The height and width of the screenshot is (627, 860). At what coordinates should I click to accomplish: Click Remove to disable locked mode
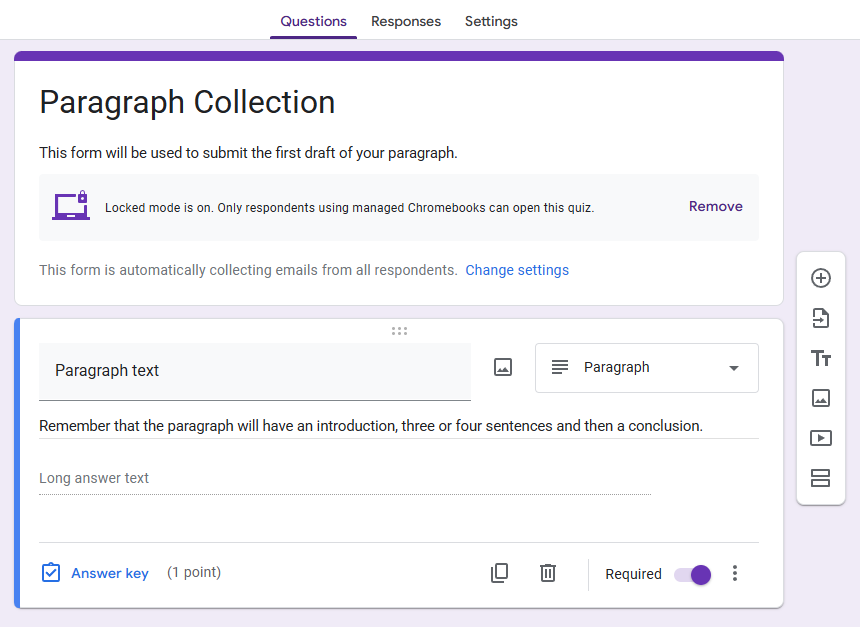click(x=715, y=206)
